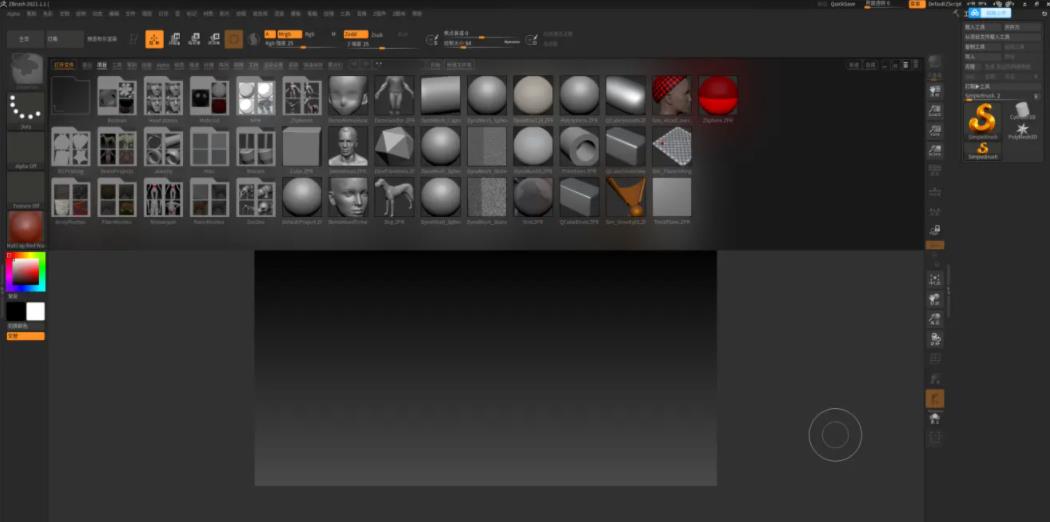Viewport: 1050px width, 522px height.
Task: Adjust the Rgb intensity slider
Action: 299,44
